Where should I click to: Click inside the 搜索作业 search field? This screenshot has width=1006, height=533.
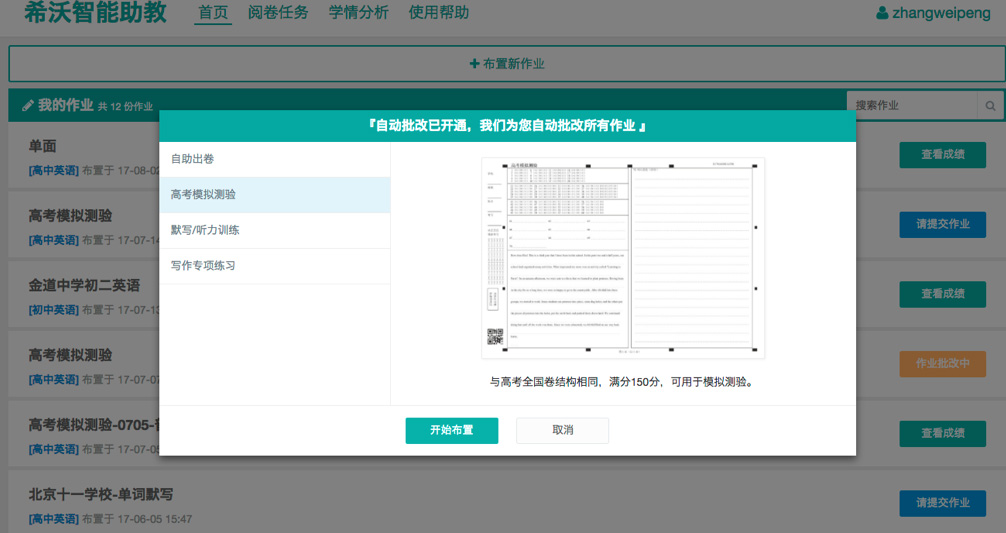point(911,105)
